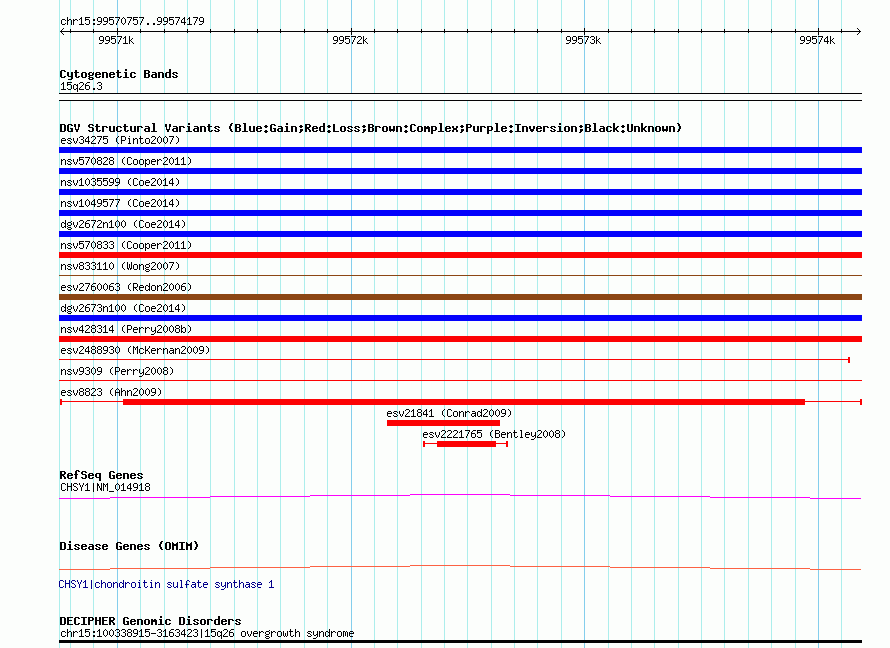The width and height of the screenshot is (890, 648).
Task: Open the nsv9309 (Perry2008) variant label
Action: [117, 371]
